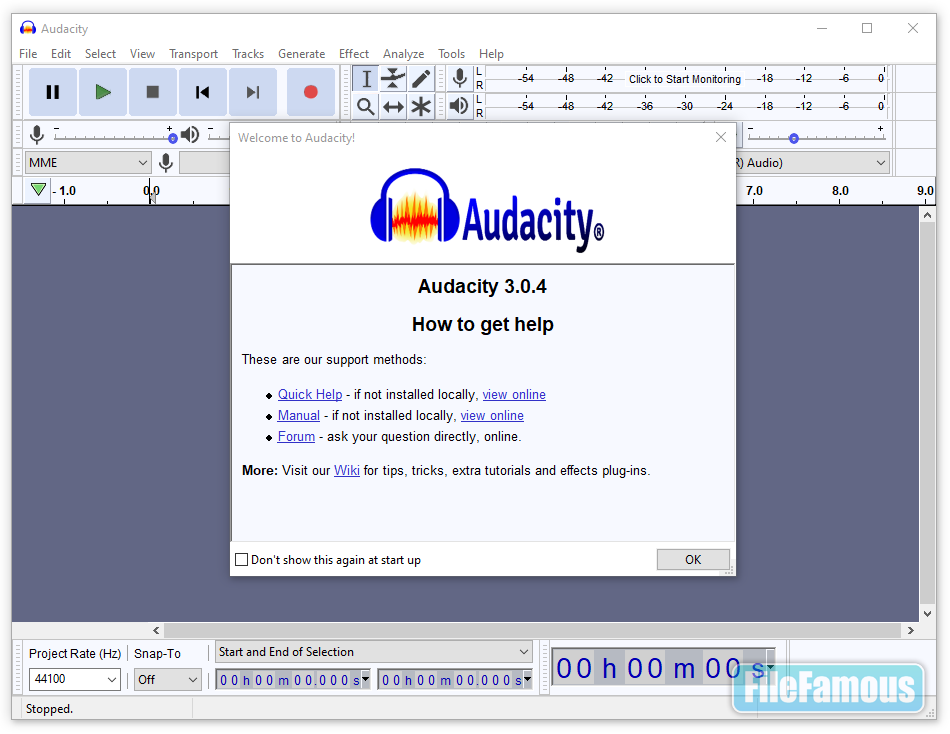This screenshot has width=950, height=734.
Task: Open the View menu
Action: [x=142, y=54]
